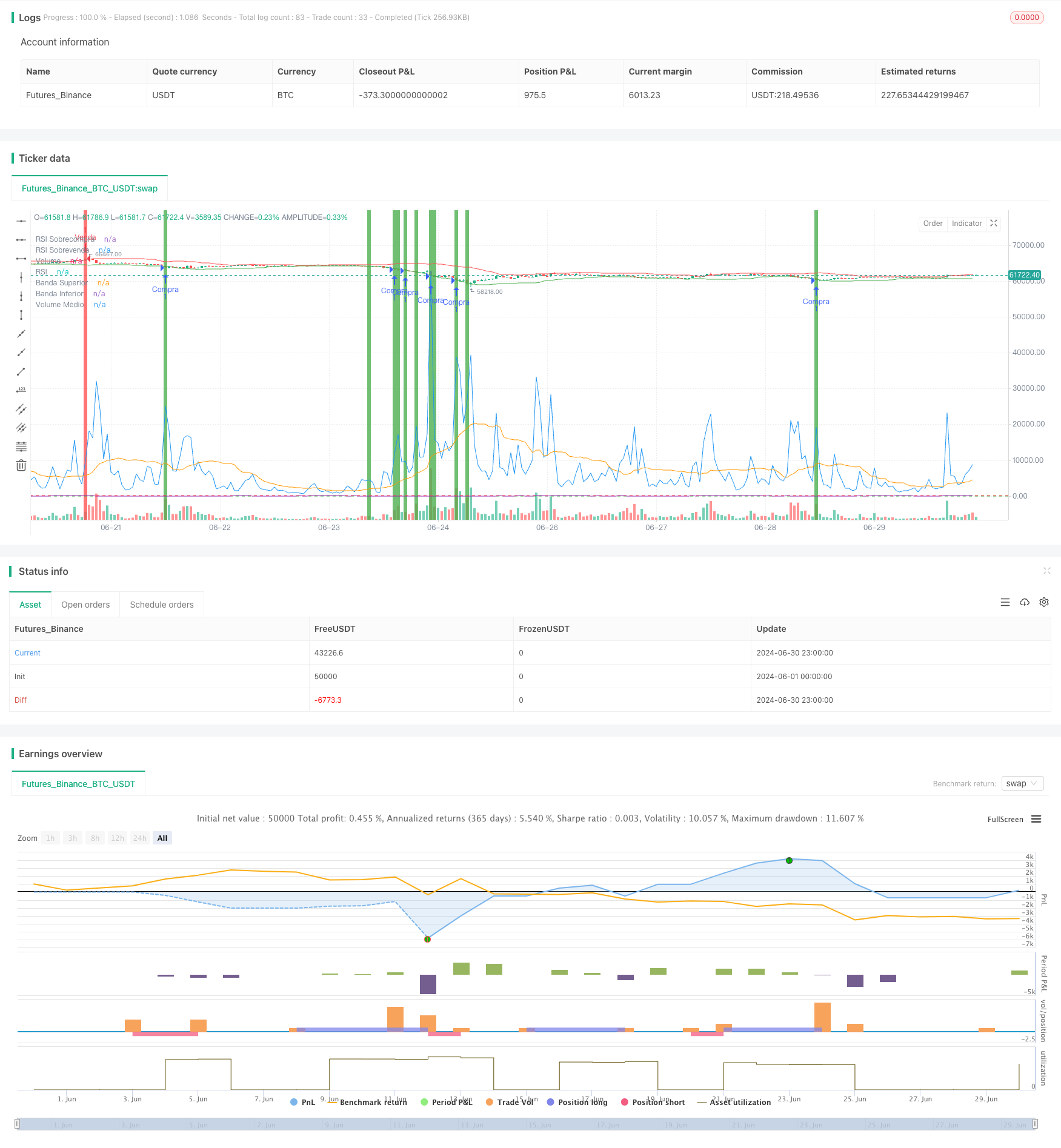Select the Fibonacci retracement line tool
Viewport: 1061px width, 1148px height.
[21, 446]
